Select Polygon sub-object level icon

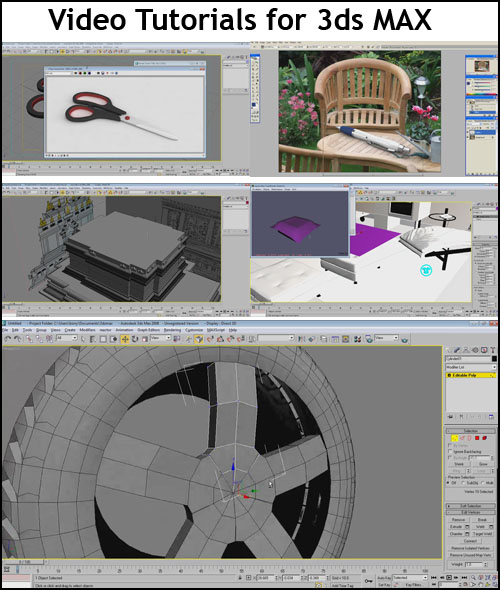point(477,438)
